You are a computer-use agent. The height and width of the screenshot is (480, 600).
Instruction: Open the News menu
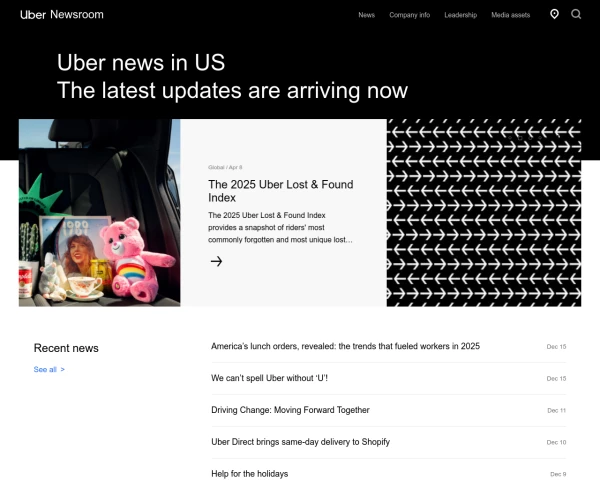click(x=366, y=15)
